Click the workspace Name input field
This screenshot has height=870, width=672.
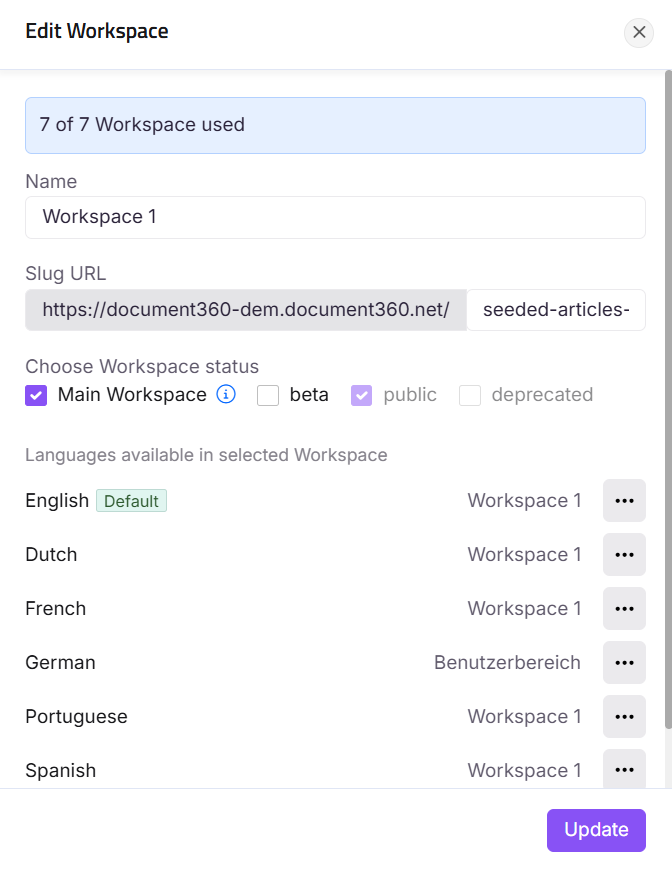[335, 217]
